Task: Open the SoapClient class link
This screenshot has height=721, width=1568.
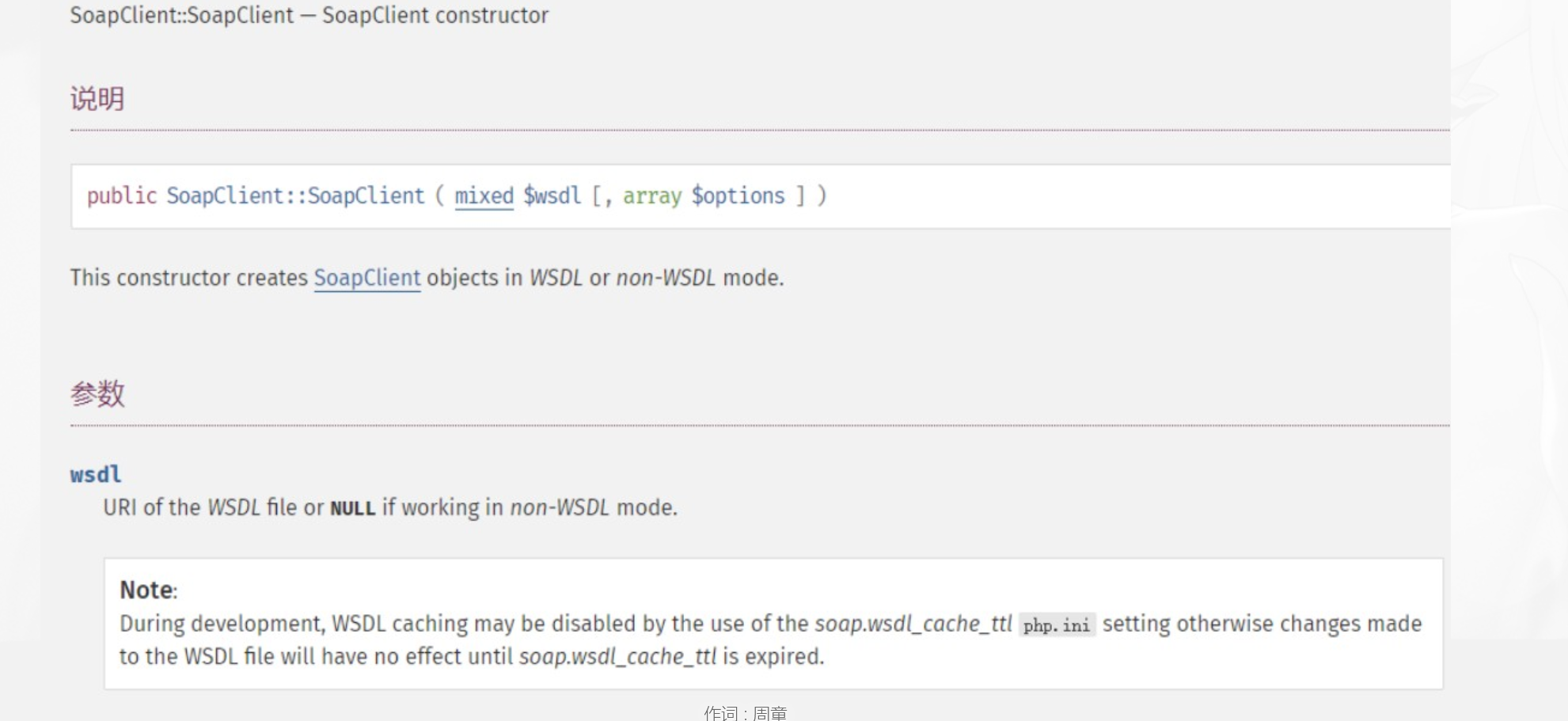Action: pyautogui.click(x=367, y=278)
